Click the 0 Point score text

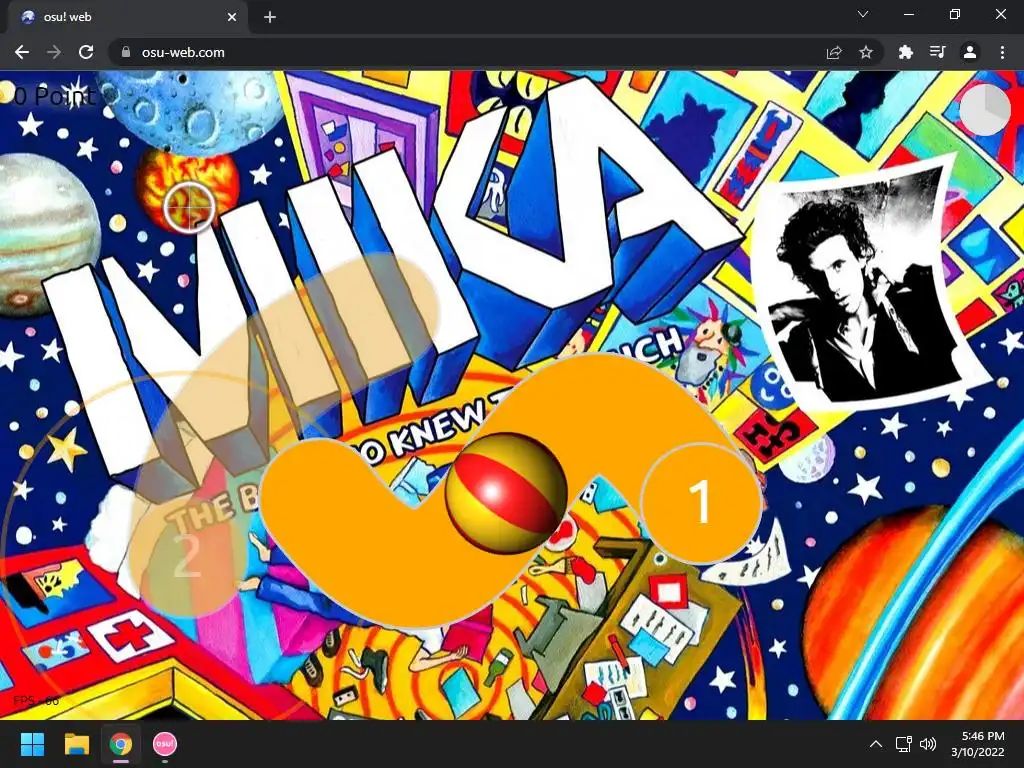[55, 96]
